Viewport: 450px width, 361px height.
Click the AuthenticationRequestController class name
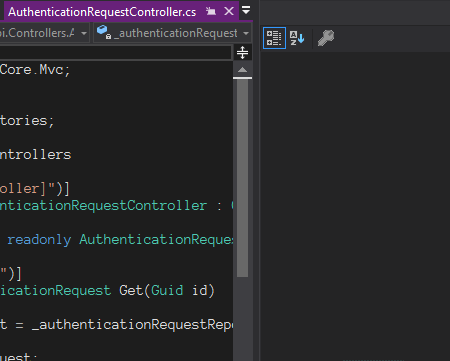pos(103,205)
